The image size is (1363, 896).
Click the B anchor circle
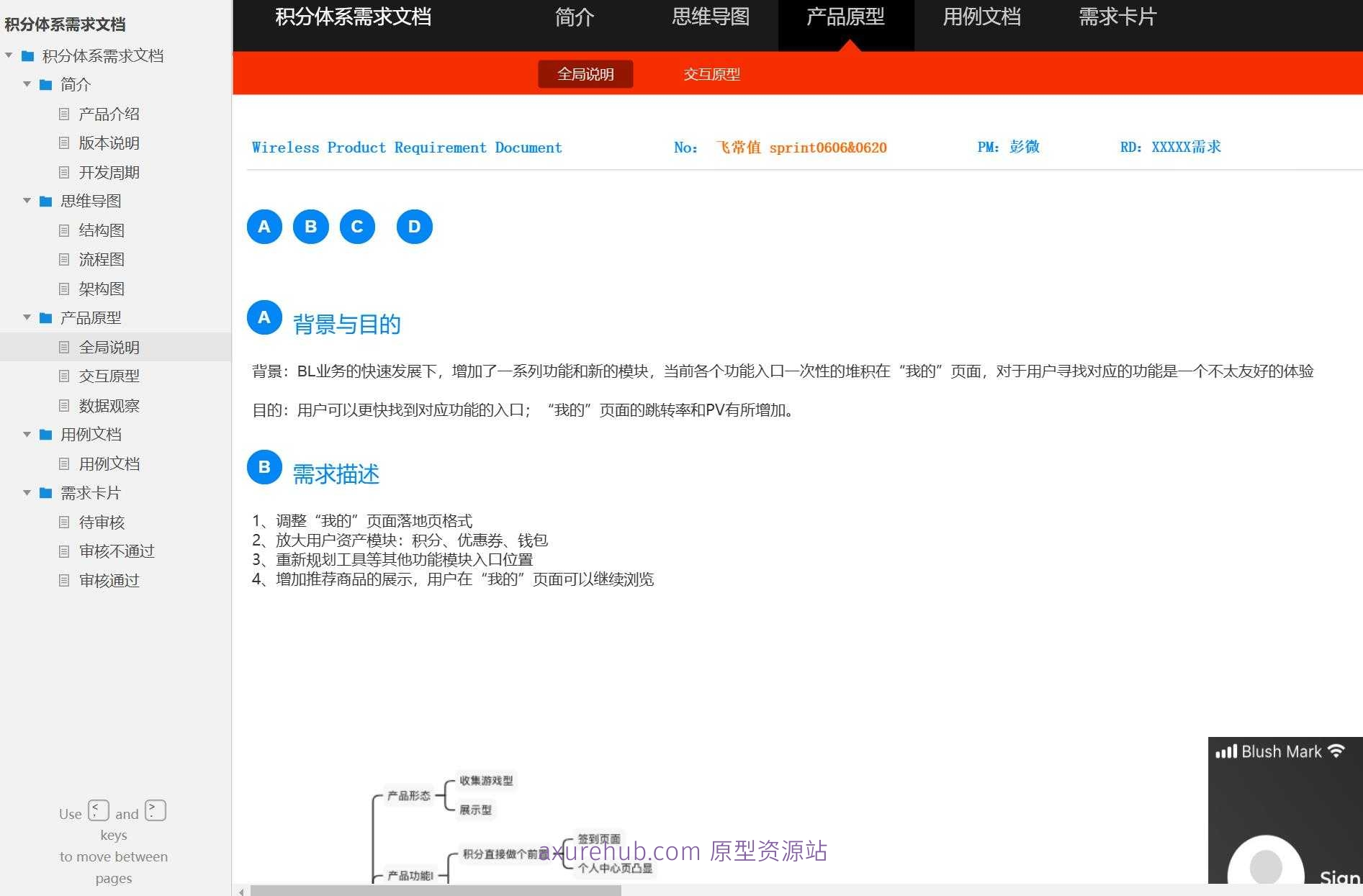[x=310, y=226]
